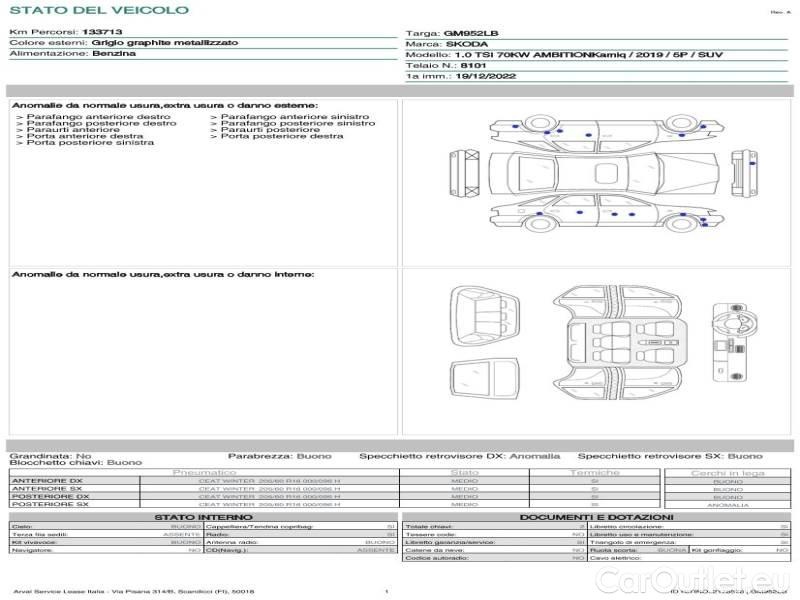
Task: Click the Targa GM952LB field
Action: 452,33
